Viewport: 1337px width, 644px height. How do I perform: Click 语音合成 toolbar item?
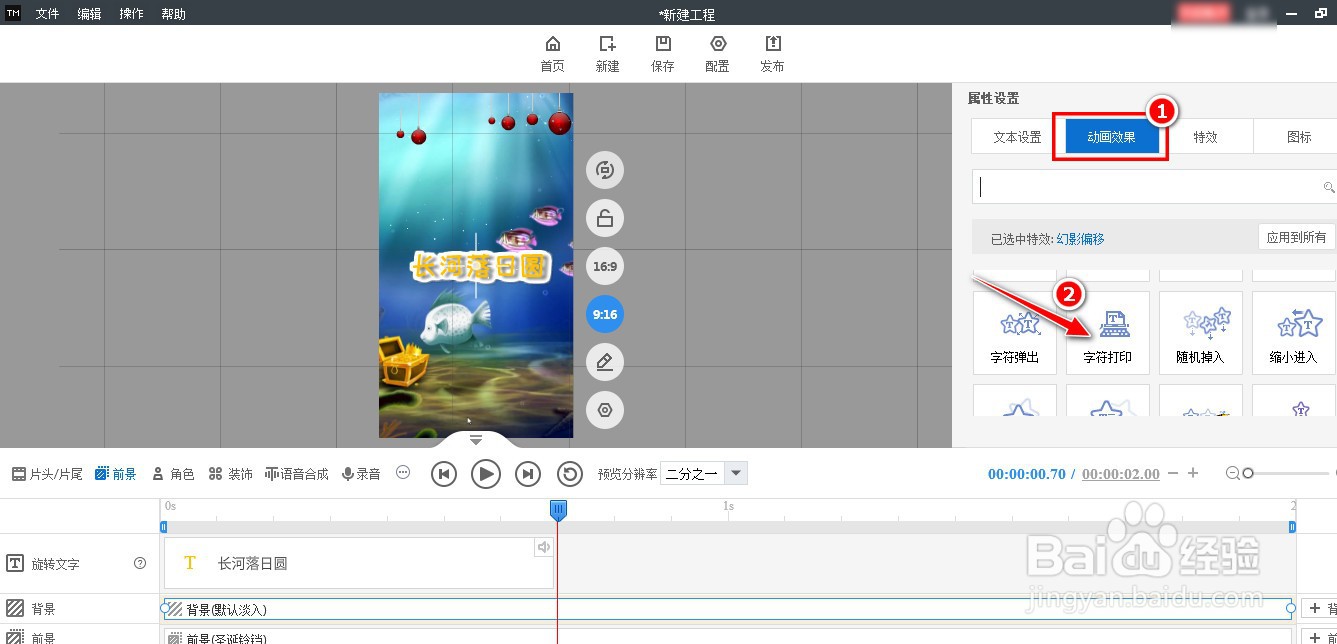click(296, 474)
